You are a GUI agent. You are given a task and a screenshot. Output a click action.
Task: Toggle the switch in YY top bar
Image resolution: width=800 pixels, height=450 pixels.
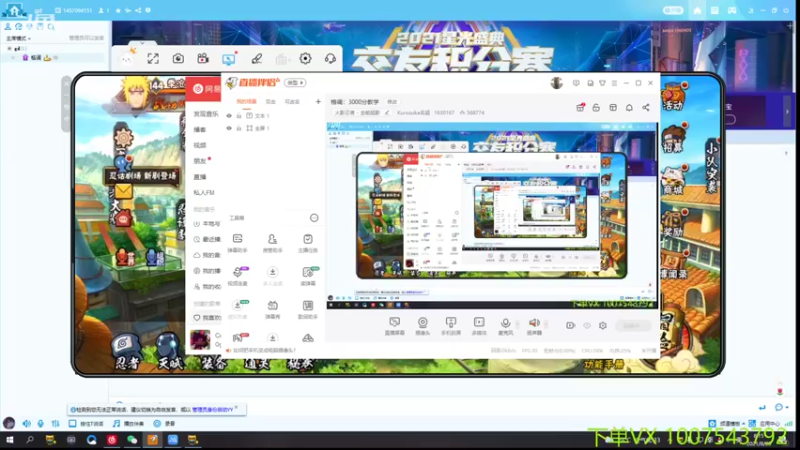coord(673,10)
